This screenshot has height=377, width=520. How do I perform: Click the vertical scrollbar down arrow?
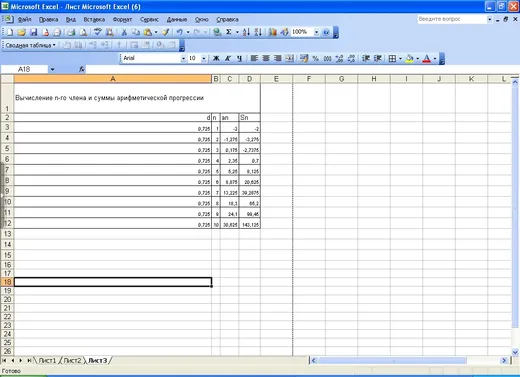tap(515, 352)
